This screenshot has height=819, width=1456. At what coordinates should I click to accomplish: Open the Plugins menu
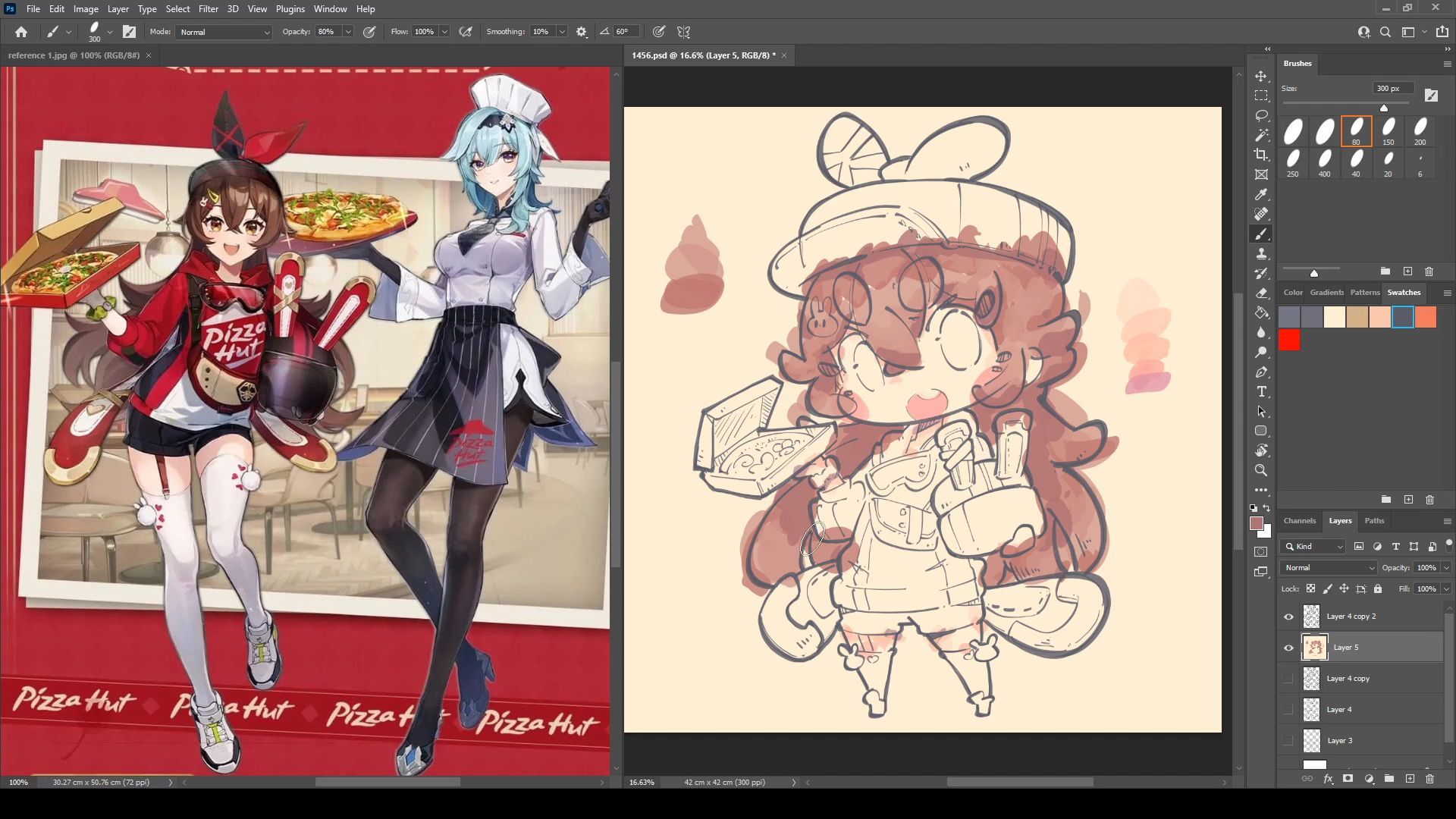[x=290, y=9]
